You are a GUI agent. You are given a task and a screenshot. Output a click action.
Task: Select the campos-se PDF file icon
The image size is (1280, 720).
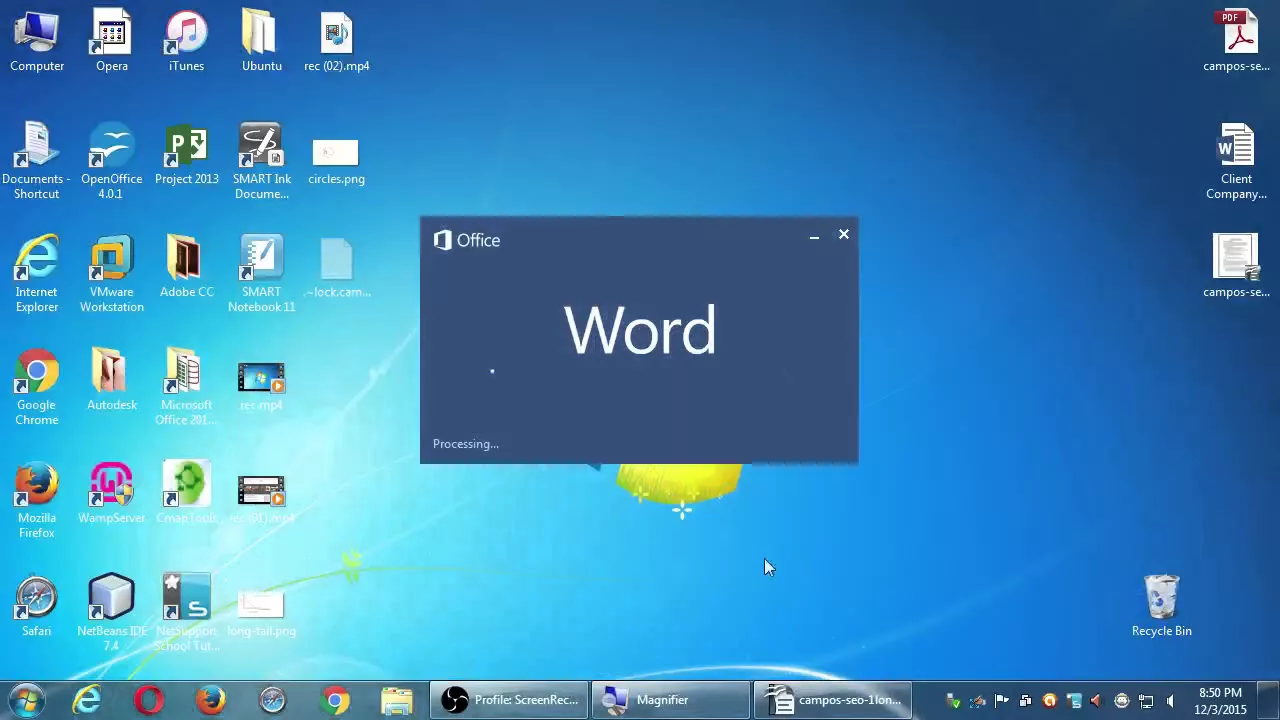coord(1237,40)
